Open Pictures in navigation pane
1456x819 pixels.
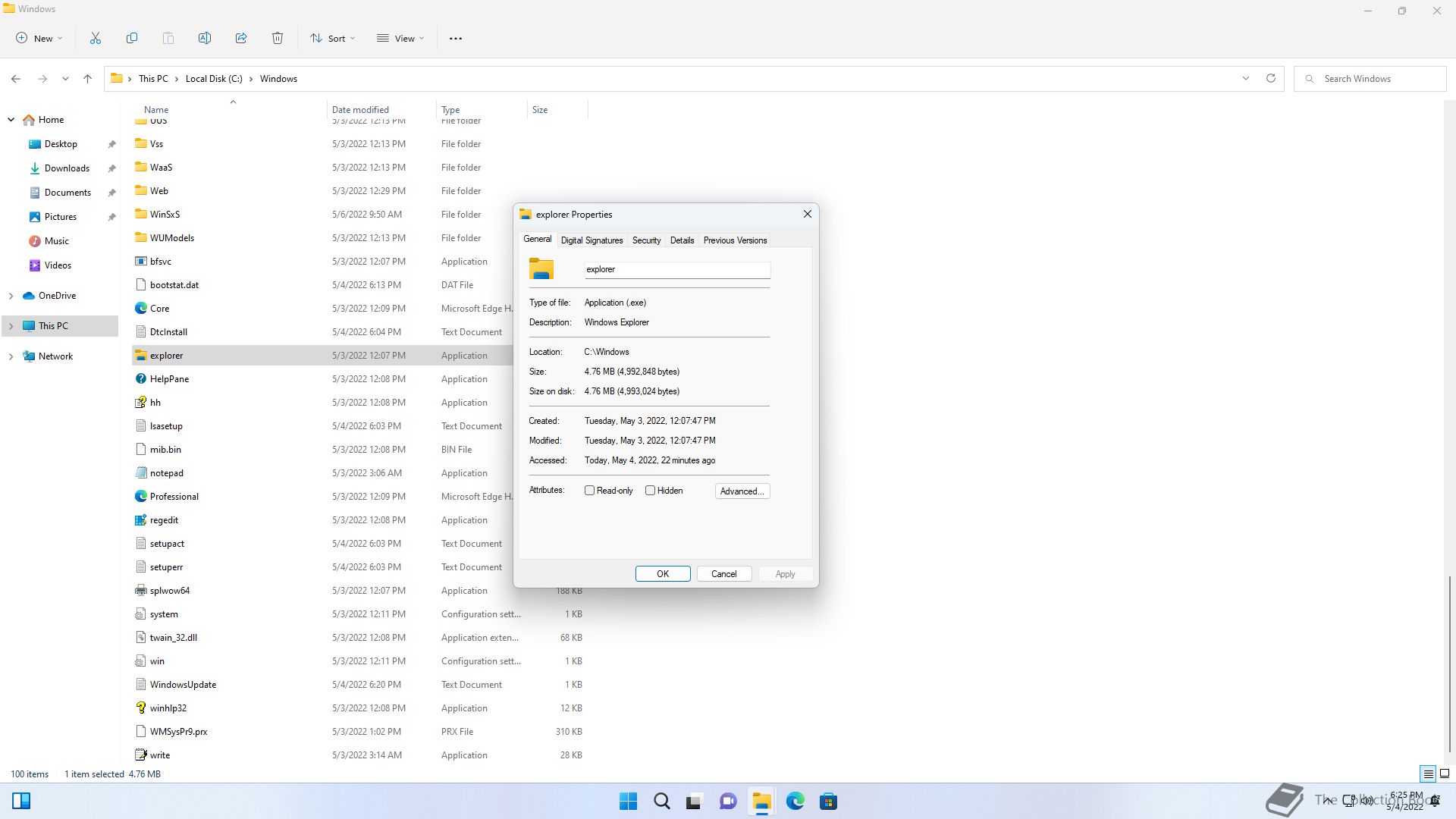click(60, 217)
